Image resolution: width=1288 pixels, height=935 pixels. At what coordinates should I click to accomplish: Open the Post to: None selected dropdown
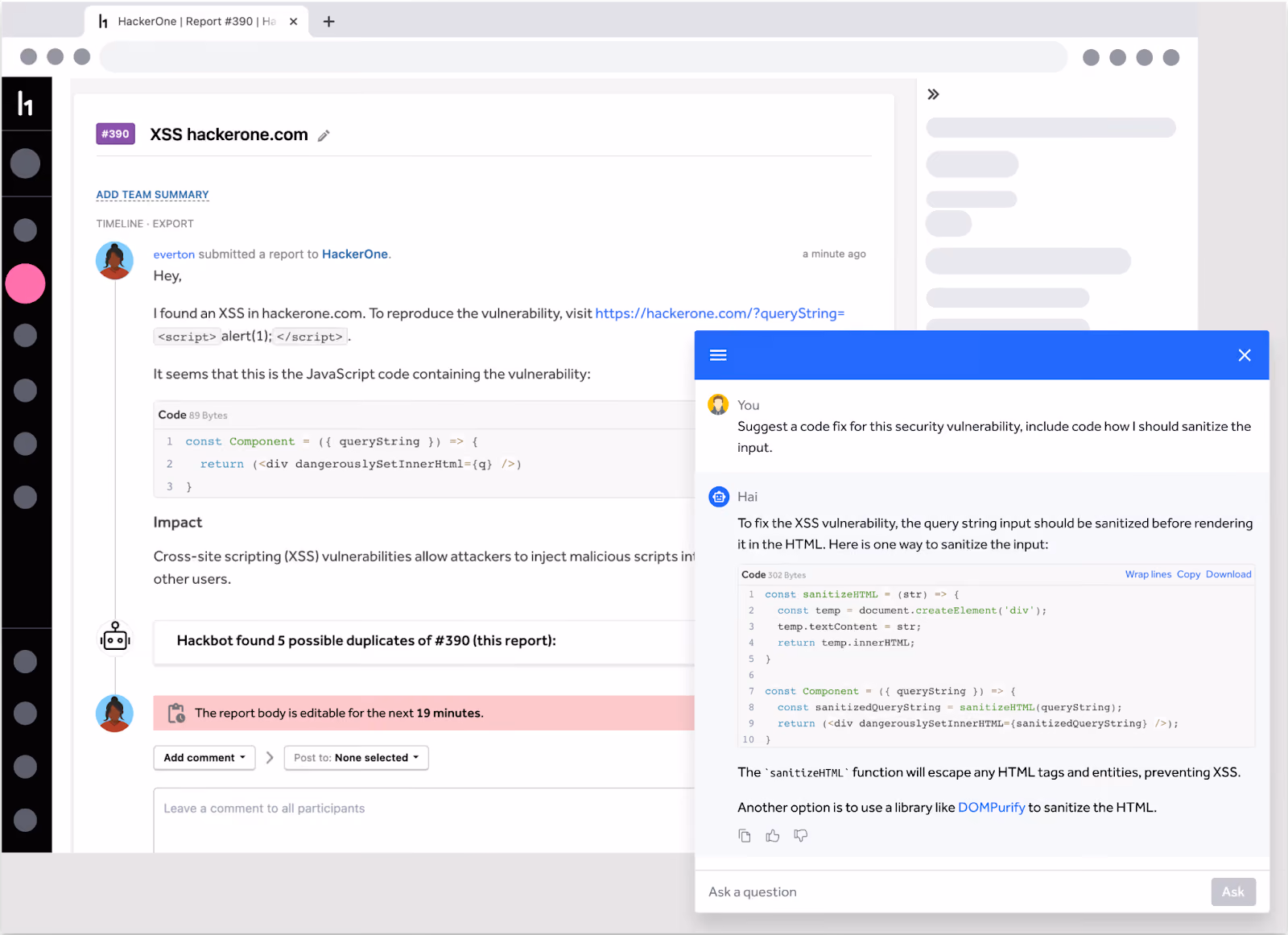356,758
